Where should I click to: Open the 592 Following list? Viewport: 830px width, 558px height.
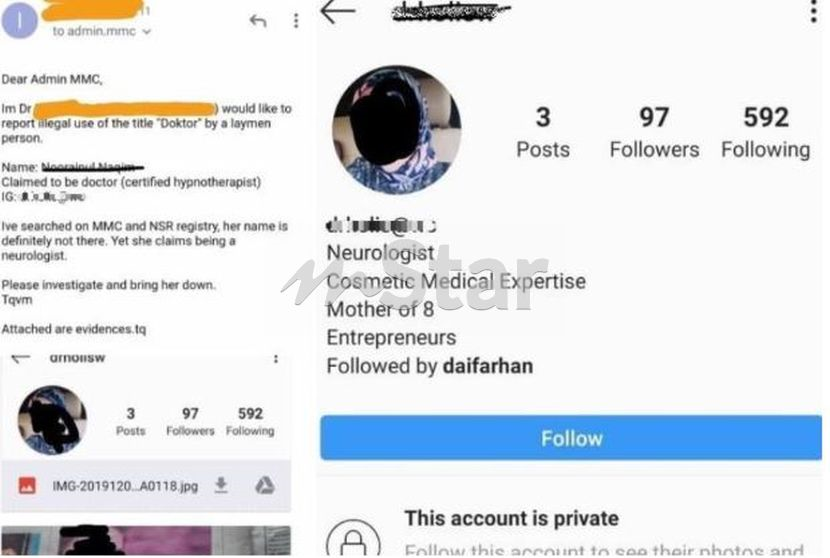tap(765, 132)
